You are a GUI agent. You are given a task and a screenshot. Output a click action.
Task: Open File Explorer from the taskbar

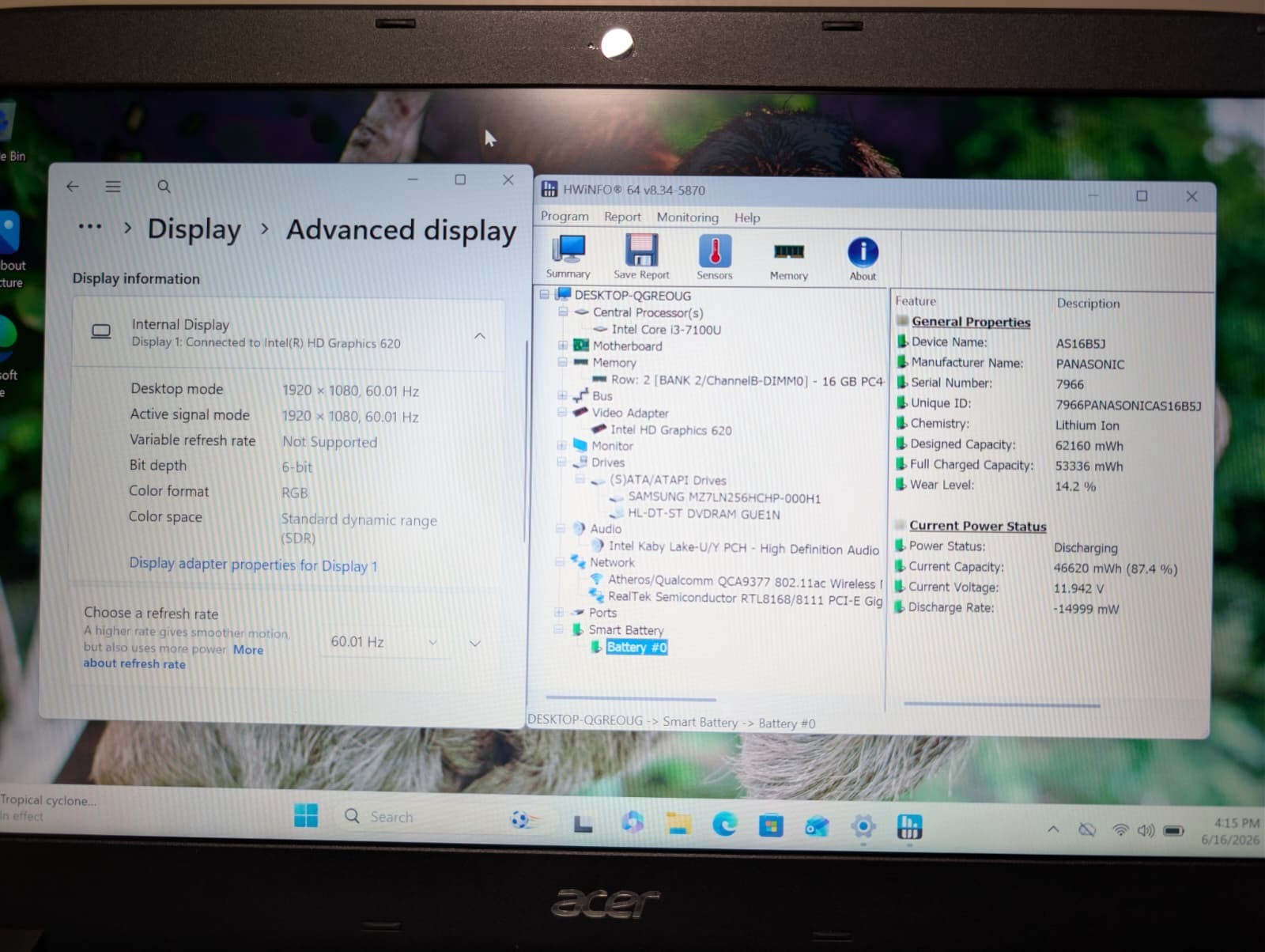click(678, 823)
